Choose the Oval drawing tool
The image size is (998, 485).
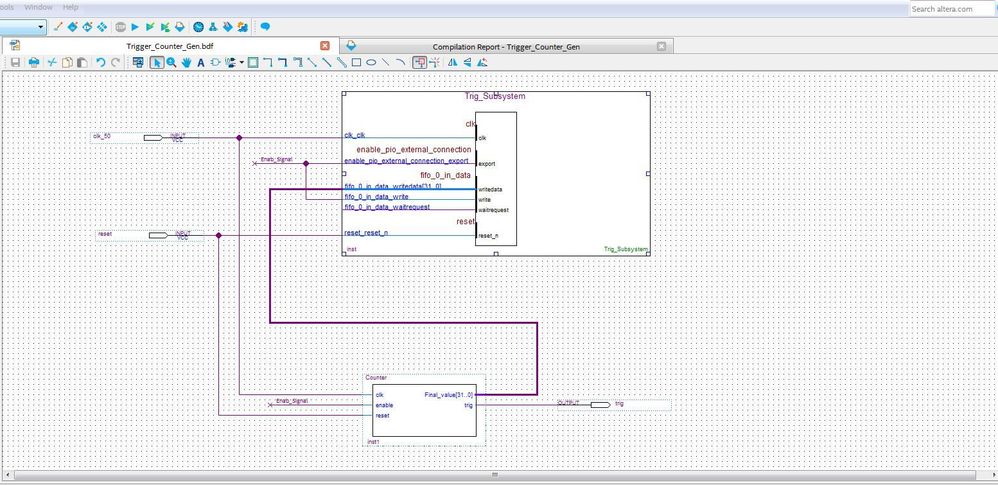click(x=370, y=62)
